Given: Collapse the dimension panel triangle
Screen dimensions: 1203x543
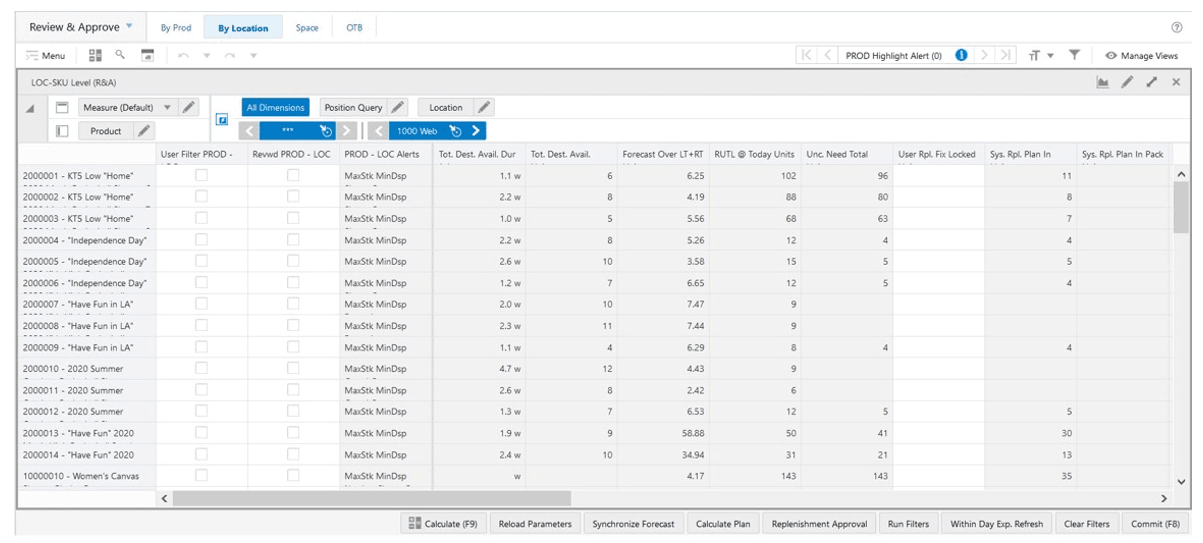Looking at the screenshot, I should pos(29,108).
